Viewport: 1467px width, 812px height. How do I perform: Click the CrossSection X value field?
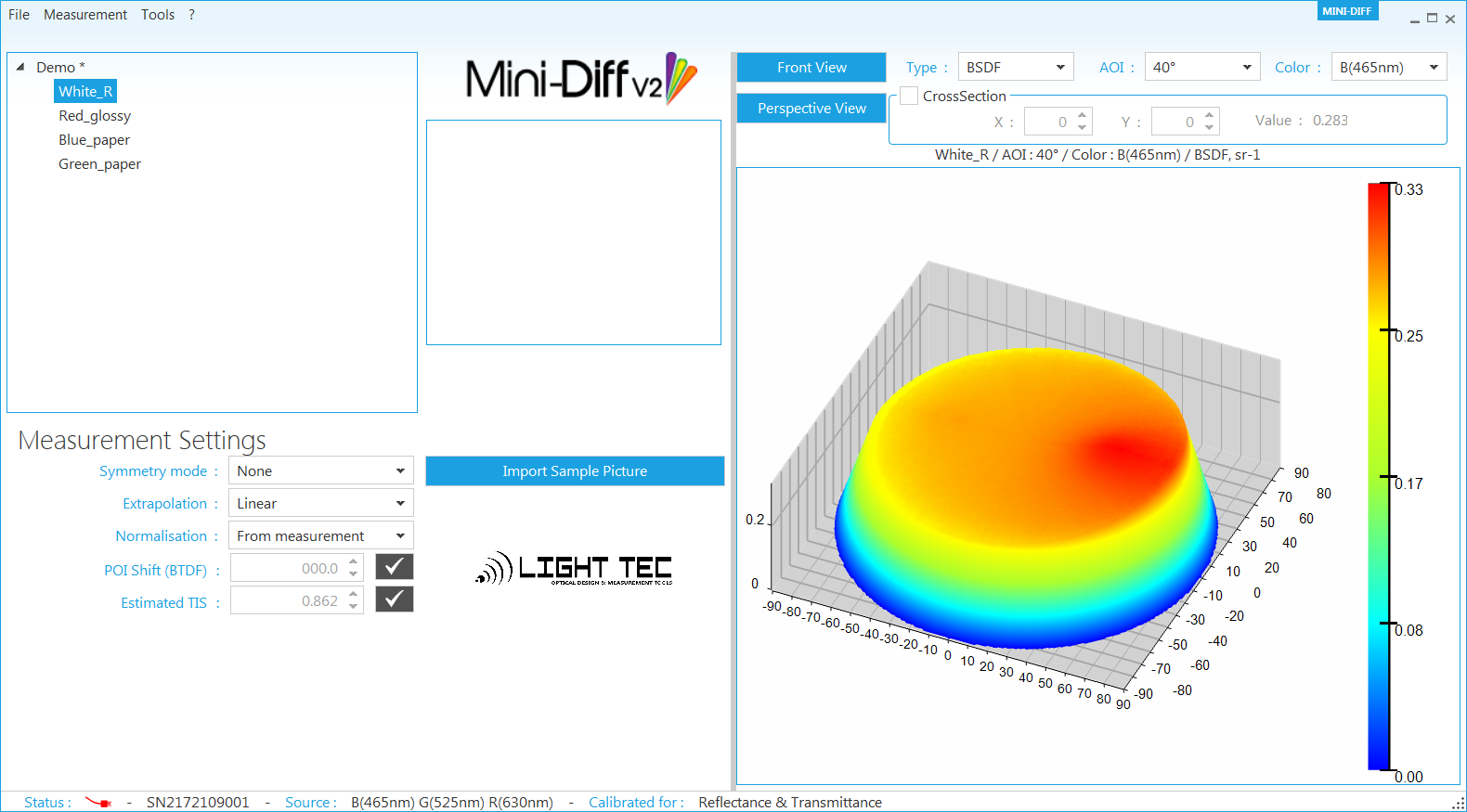[1049, 122]
